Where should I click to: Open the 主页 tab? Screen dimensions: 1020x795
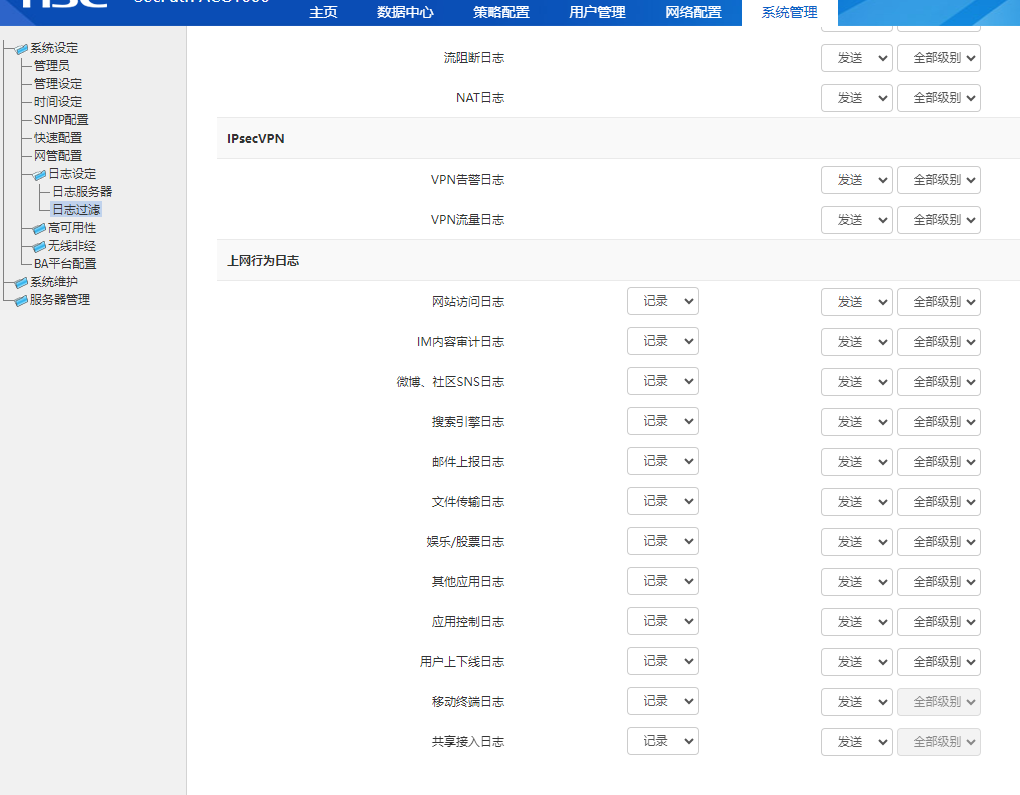323,12
